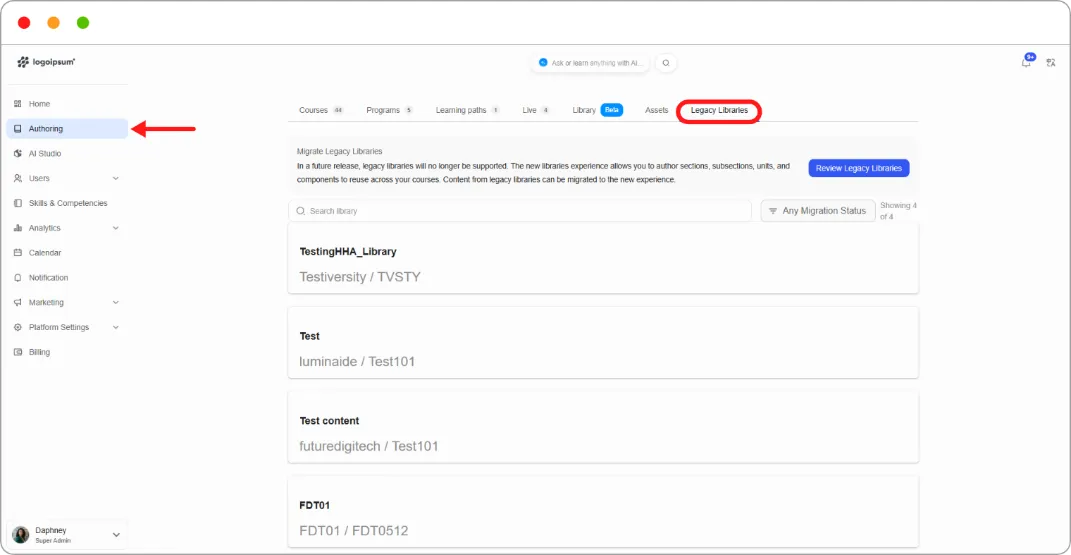Open Any Migration Status filter
This screenshot has width=1071, height=555.
coord(818,211)
